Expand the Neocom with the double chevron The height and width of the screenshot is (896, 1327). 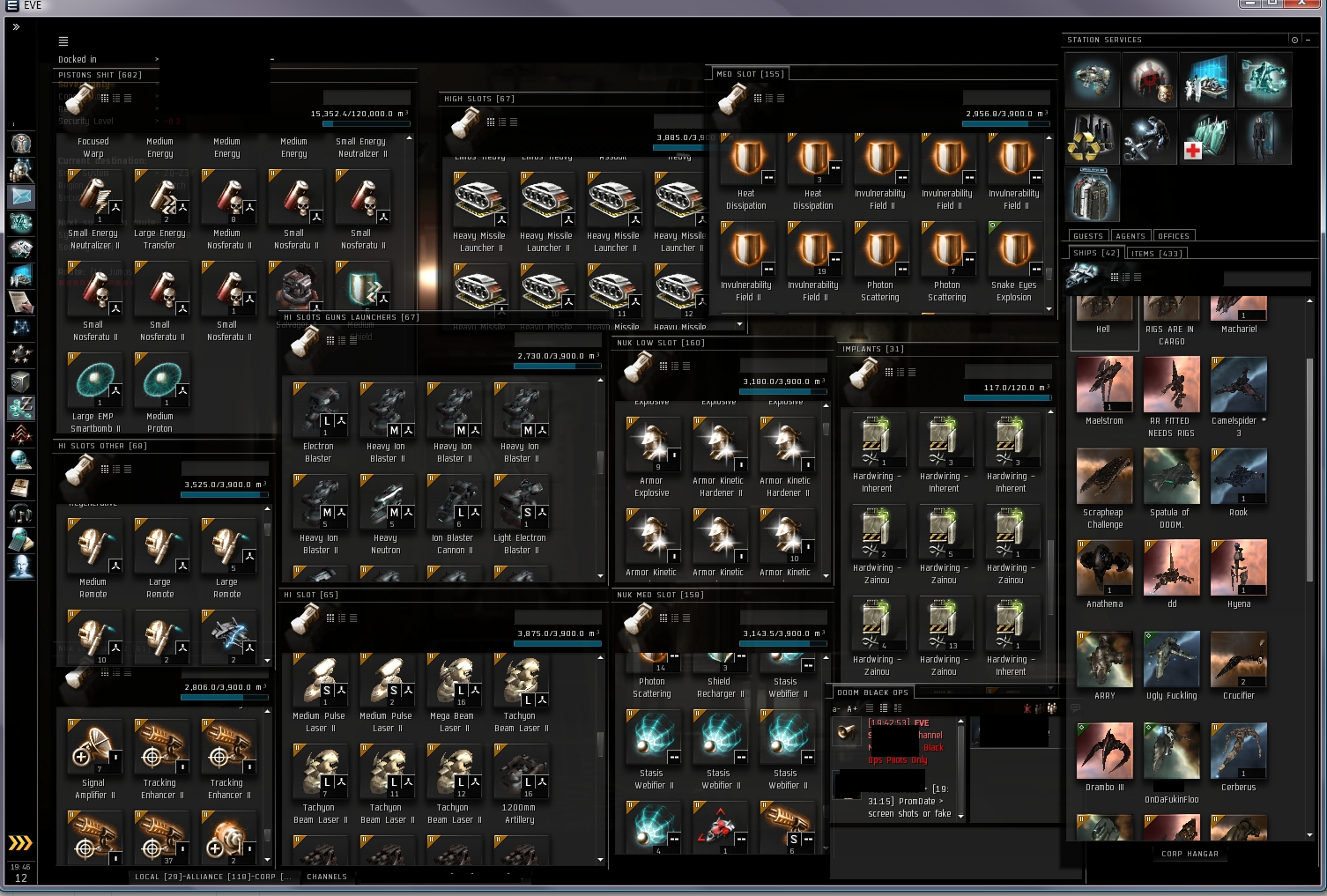coord(16,26)
